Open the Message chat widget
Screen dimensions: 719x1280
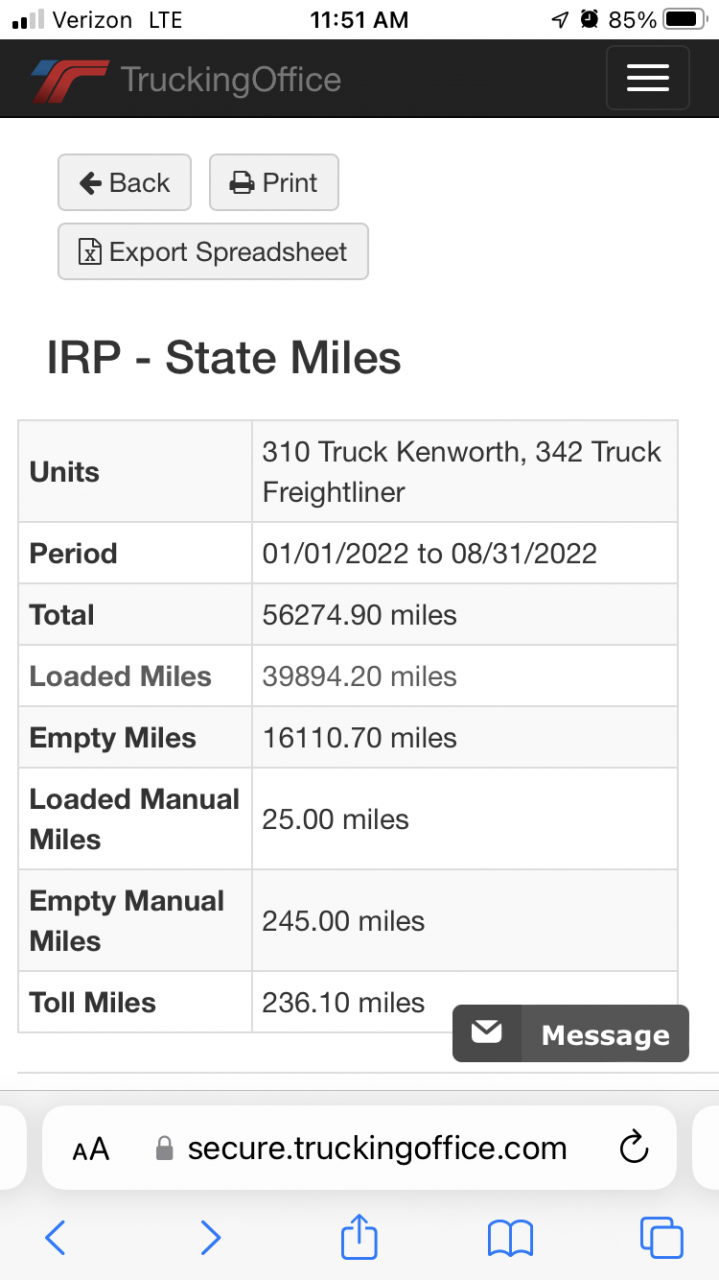tap(604, 1035)
